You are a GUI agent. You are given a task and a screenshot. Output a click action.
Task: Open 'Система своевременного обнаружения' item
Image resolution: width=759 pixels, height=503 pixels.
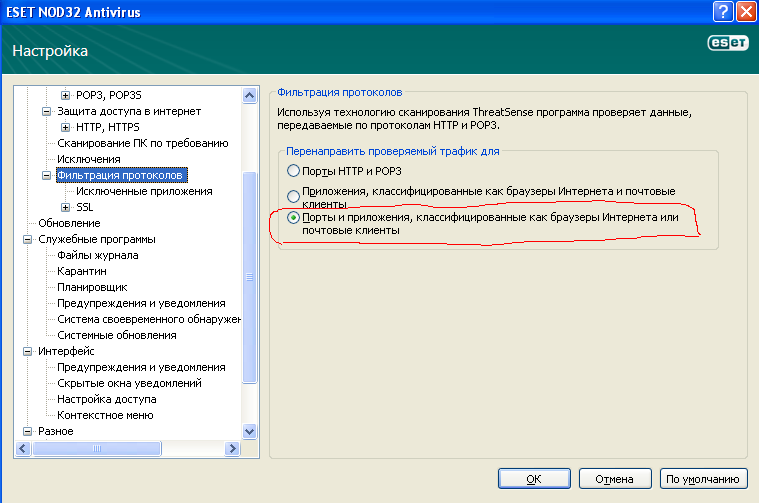click(x=149, y=319)
